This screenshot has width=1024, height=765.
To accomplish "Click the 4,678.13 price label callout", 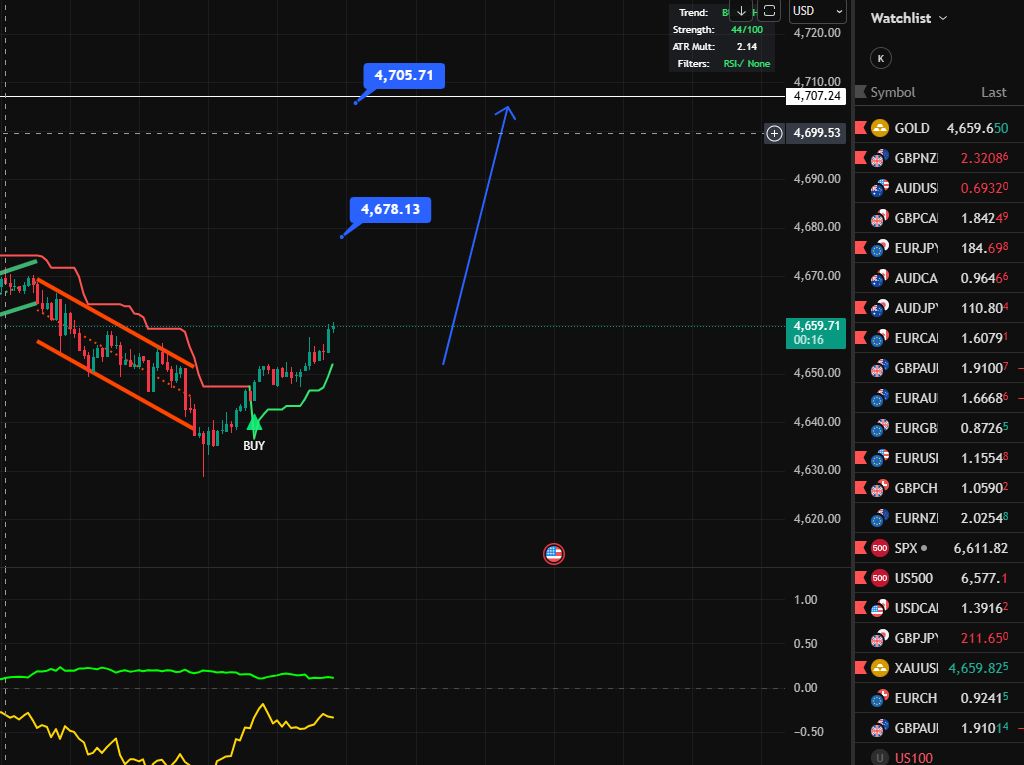I will 390,209.
